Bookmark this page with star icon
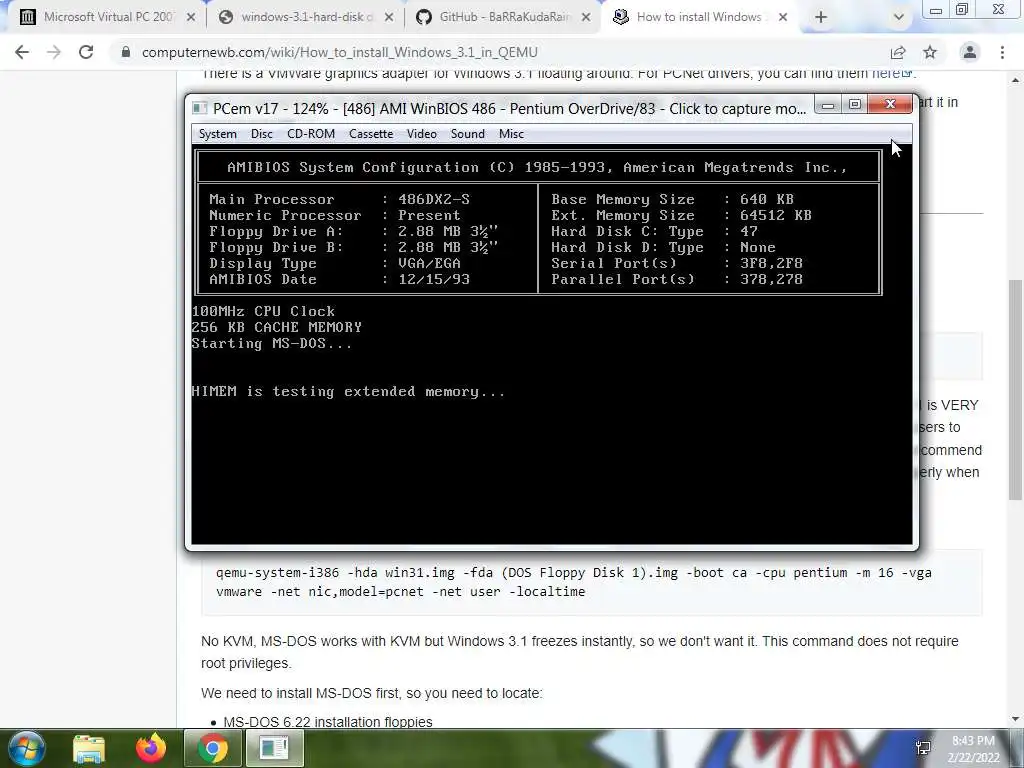Image resolution: width=1024 pixels, height=768 pixels. pos(930,52)
